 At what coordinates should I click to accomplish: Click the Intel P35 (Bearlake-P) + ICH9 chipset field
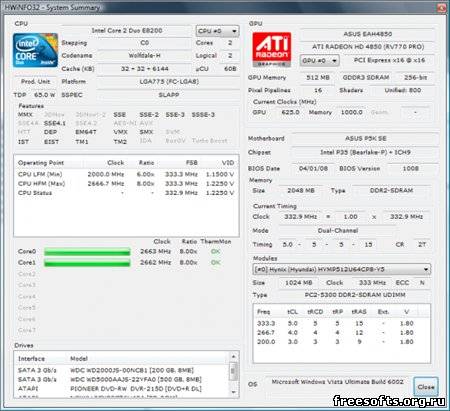point(365,152)
